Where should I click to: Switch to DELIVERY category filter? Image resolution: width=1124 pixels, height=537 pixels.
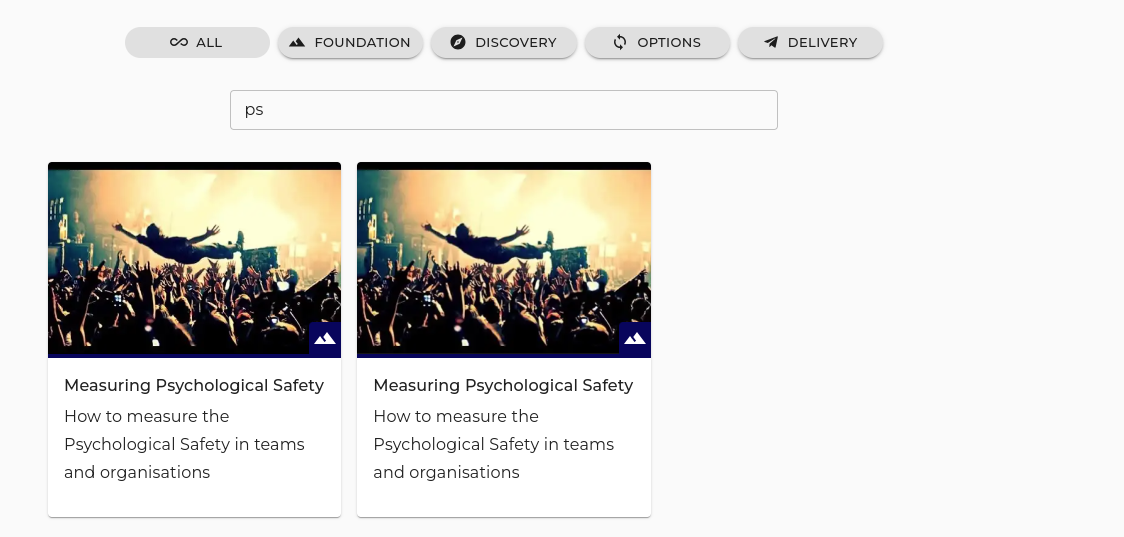[x=810, y=42]
